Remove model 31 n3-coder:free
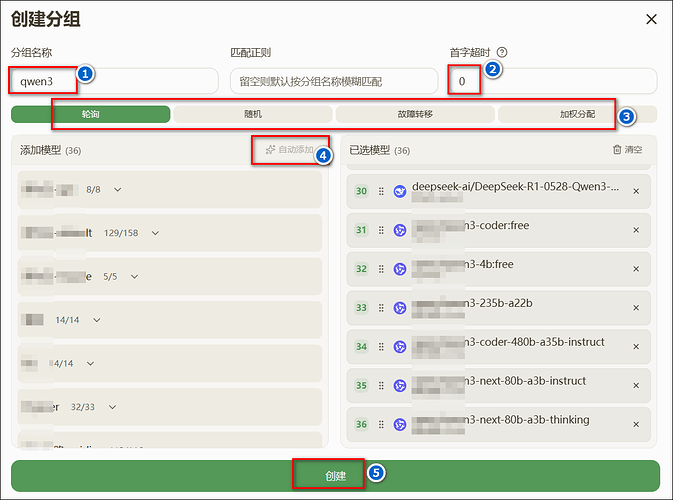Screen dimensions: 673x500 [636, 230]
